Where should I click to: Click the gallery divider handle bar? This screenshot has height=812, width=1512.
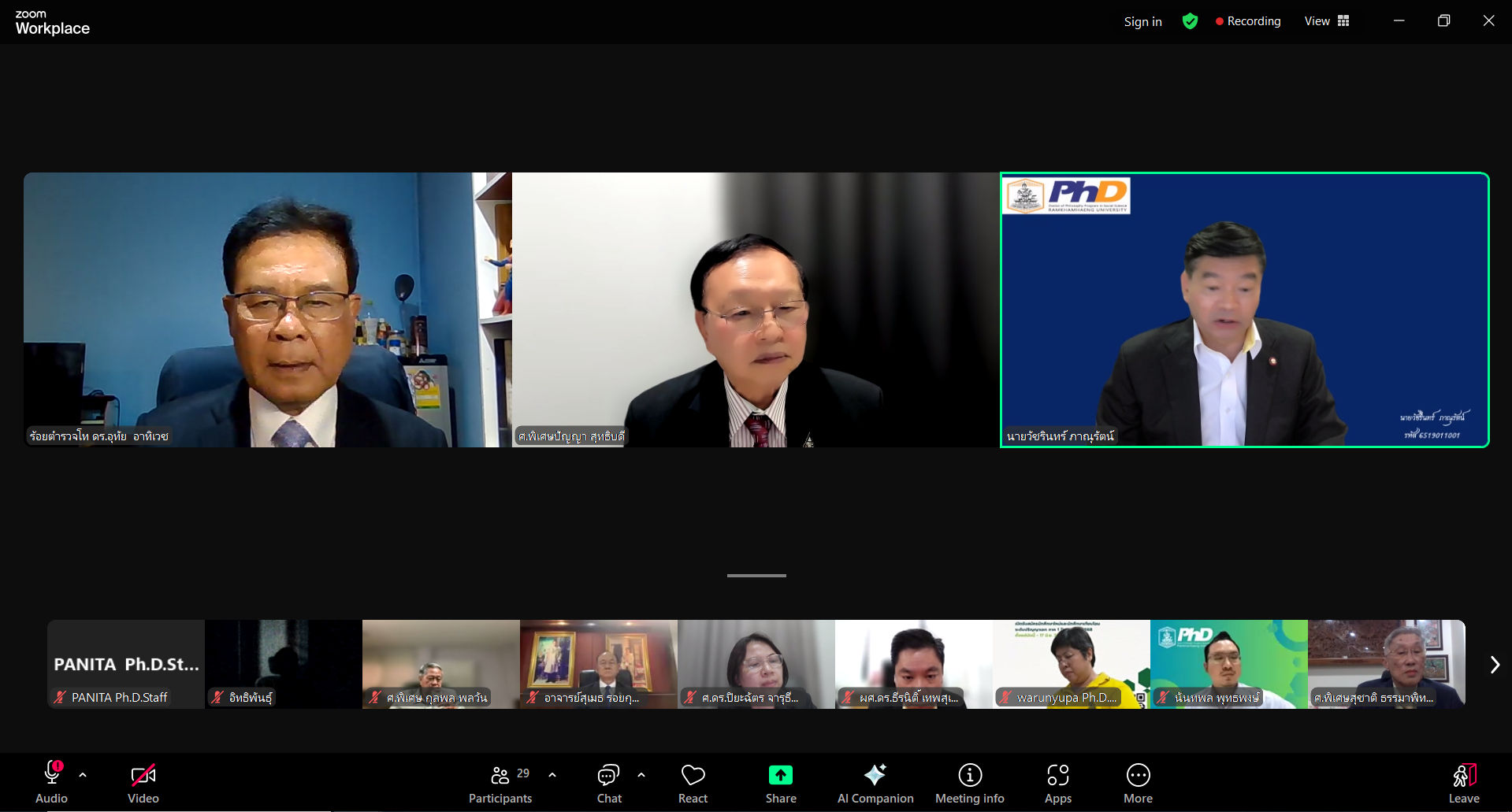756,576
